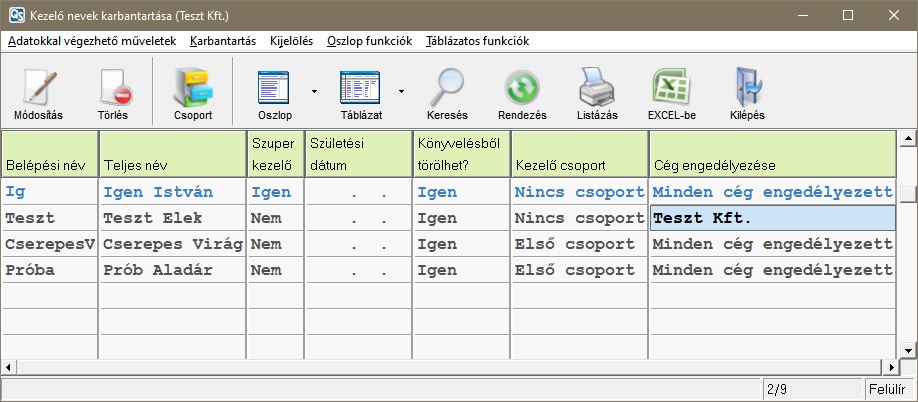Click the Táblázat table icon

click(361, 88)
